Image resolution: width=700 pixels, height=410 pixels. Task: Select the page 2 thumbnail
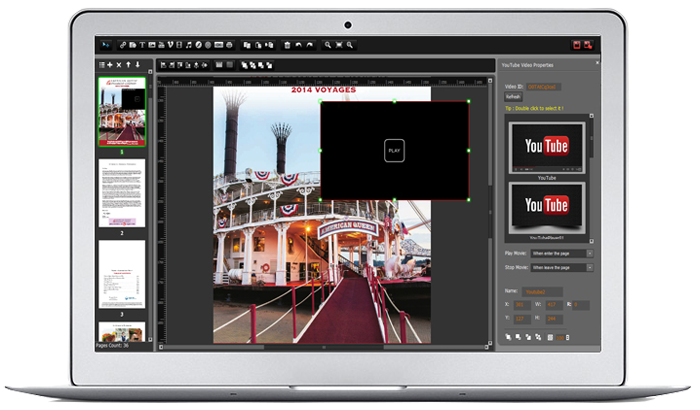coord(121,193)
